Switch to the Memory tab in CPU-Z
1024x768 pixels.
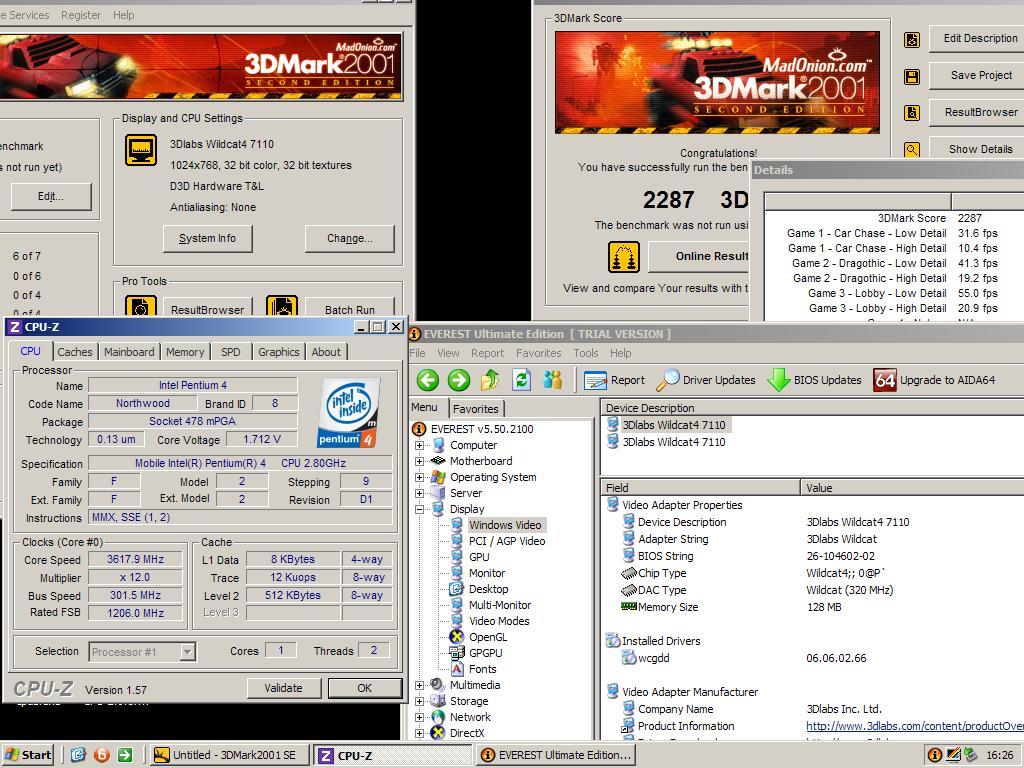185,352
